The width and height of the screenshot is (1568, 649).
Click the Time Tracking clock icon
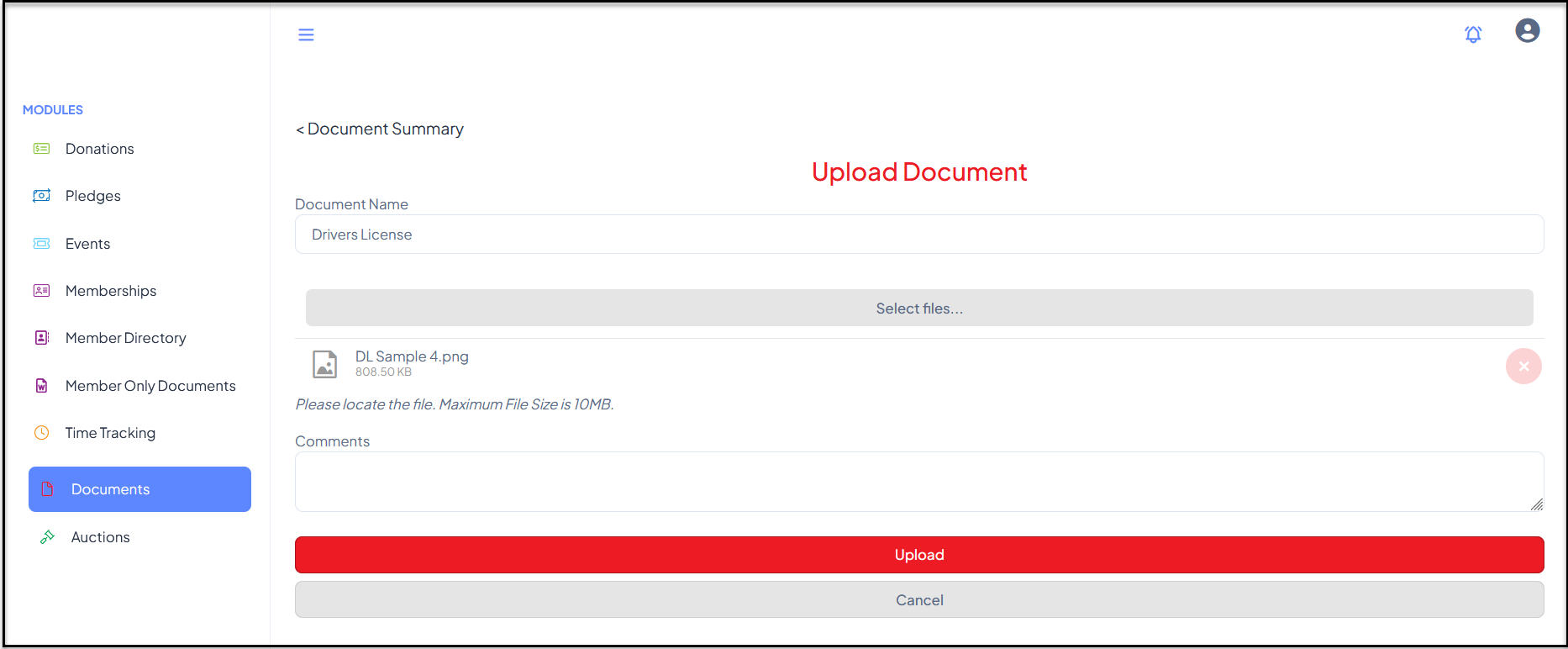point(41,433)
